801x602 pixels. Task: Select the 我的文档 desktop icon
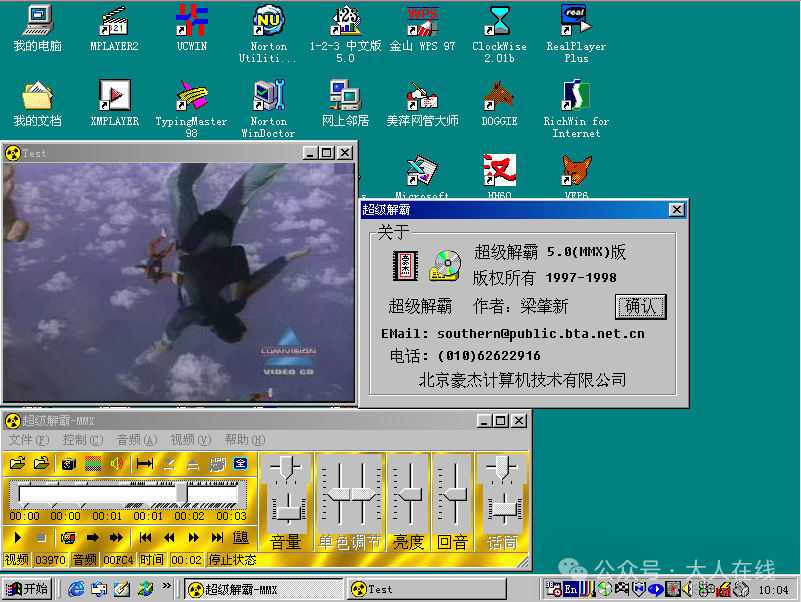37,104
